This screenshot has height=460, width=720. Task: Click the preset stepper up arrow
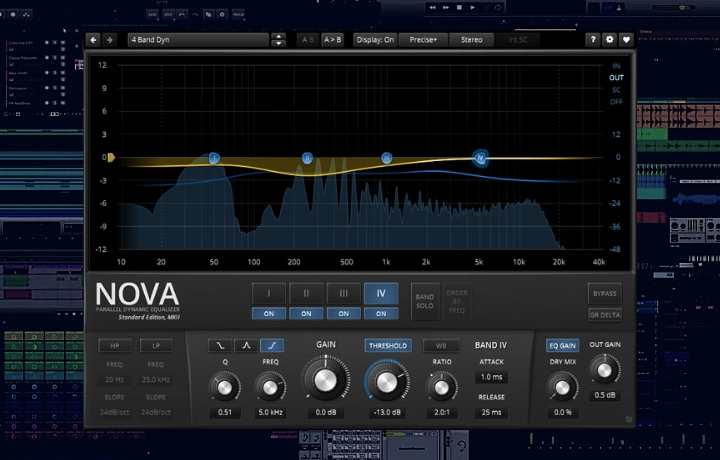(x=278, y=36)
